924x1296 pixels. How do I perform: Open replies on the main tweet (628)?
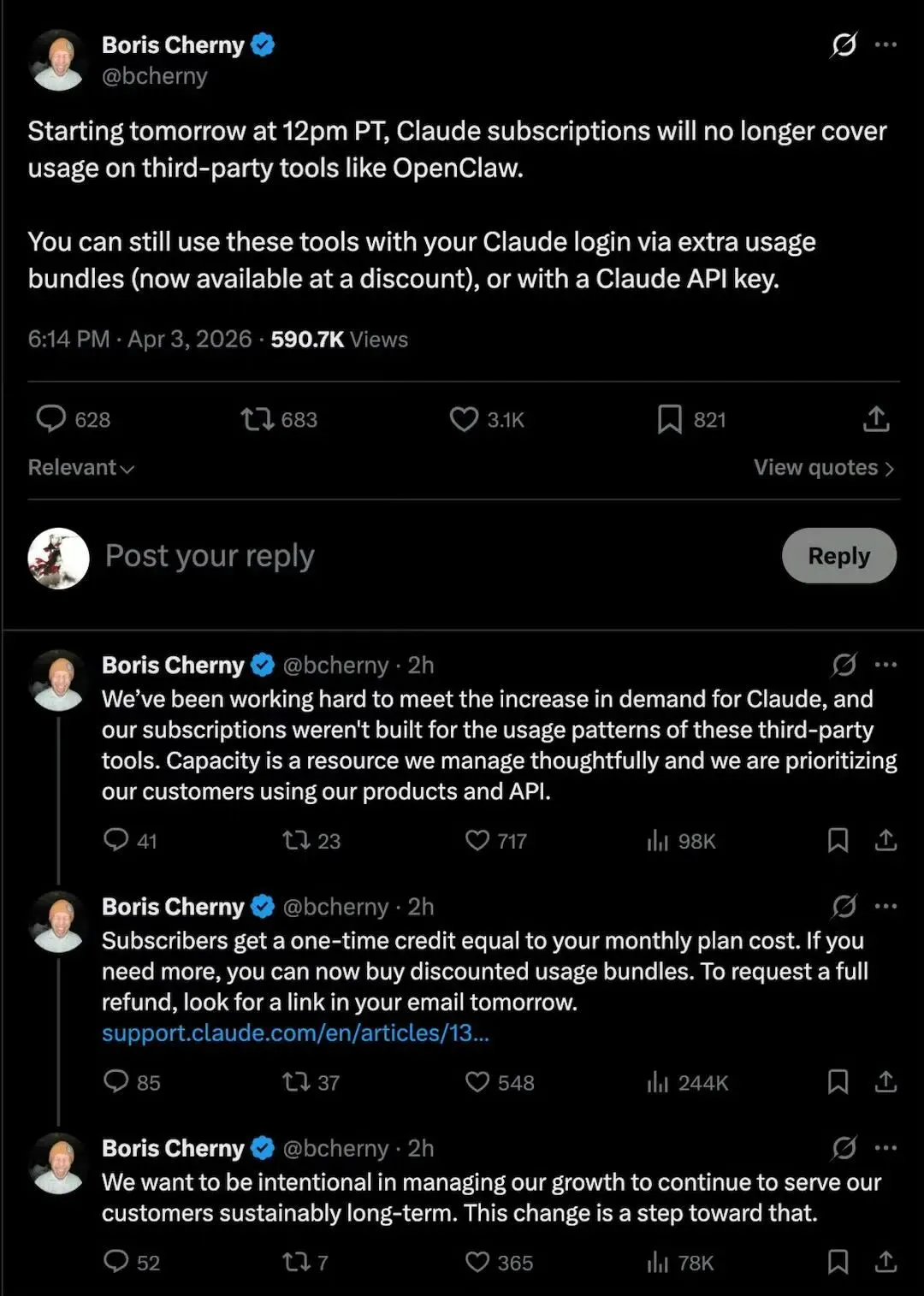(x=51, y=419)
